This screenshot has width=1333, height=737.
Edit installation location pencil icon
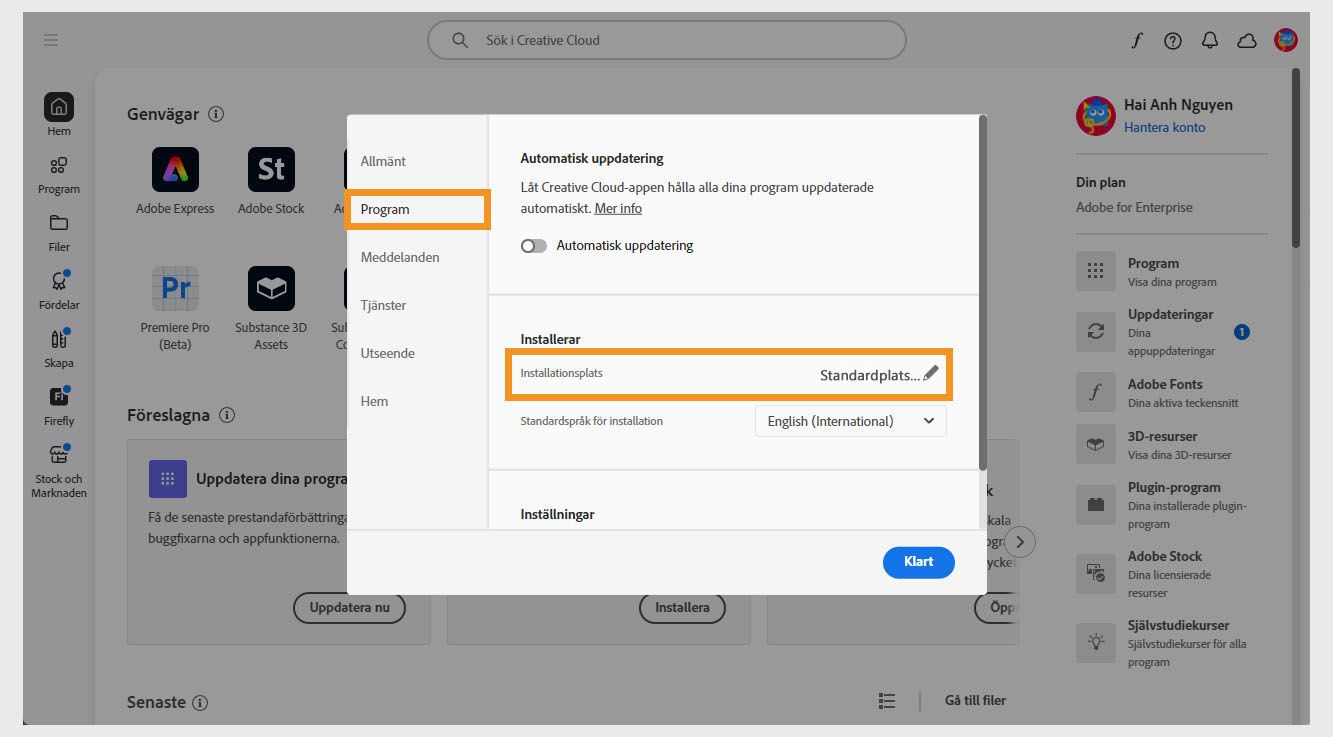click(931, 373)
